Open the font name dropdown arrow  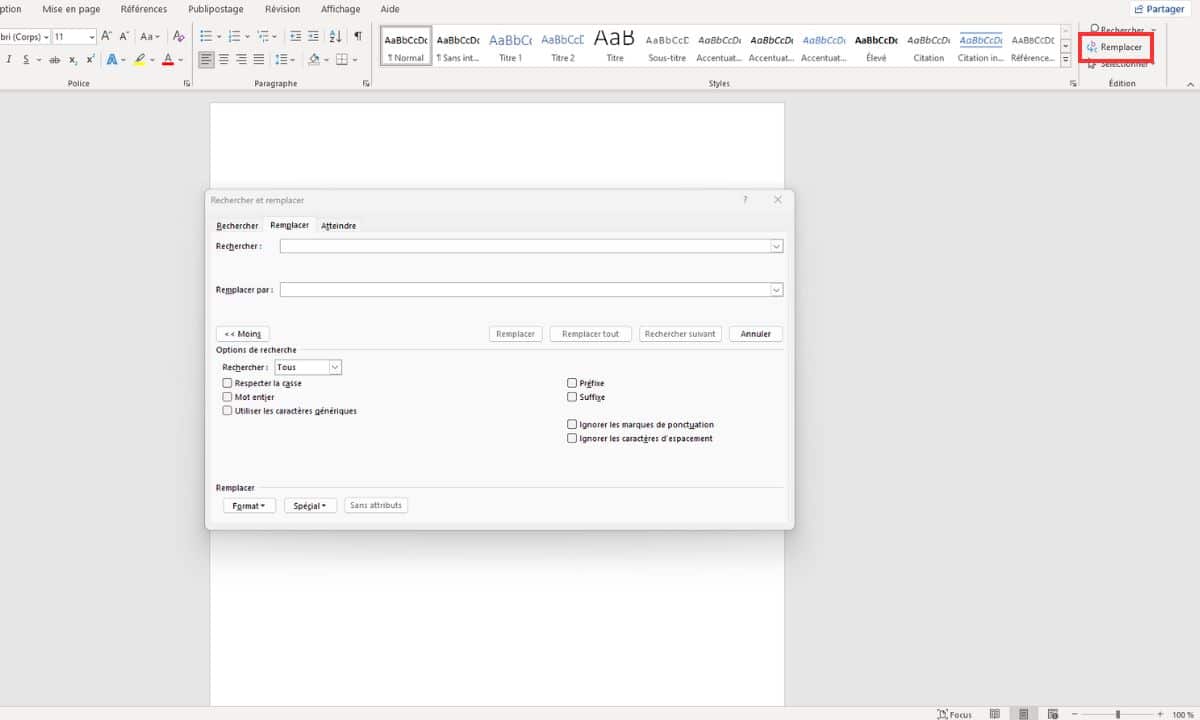click(x=46, y=36)
